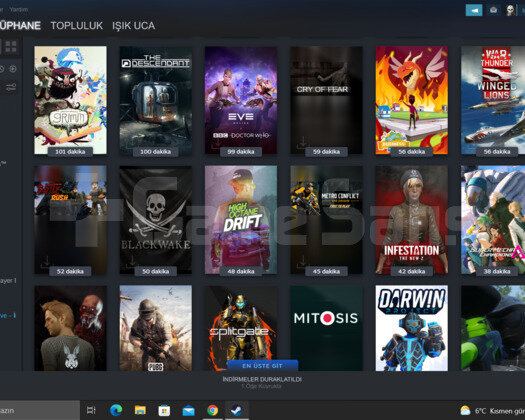Open War Thunder Winged Lions cover
This screenshot has width=525, height=420.
[x=493, y=100]
